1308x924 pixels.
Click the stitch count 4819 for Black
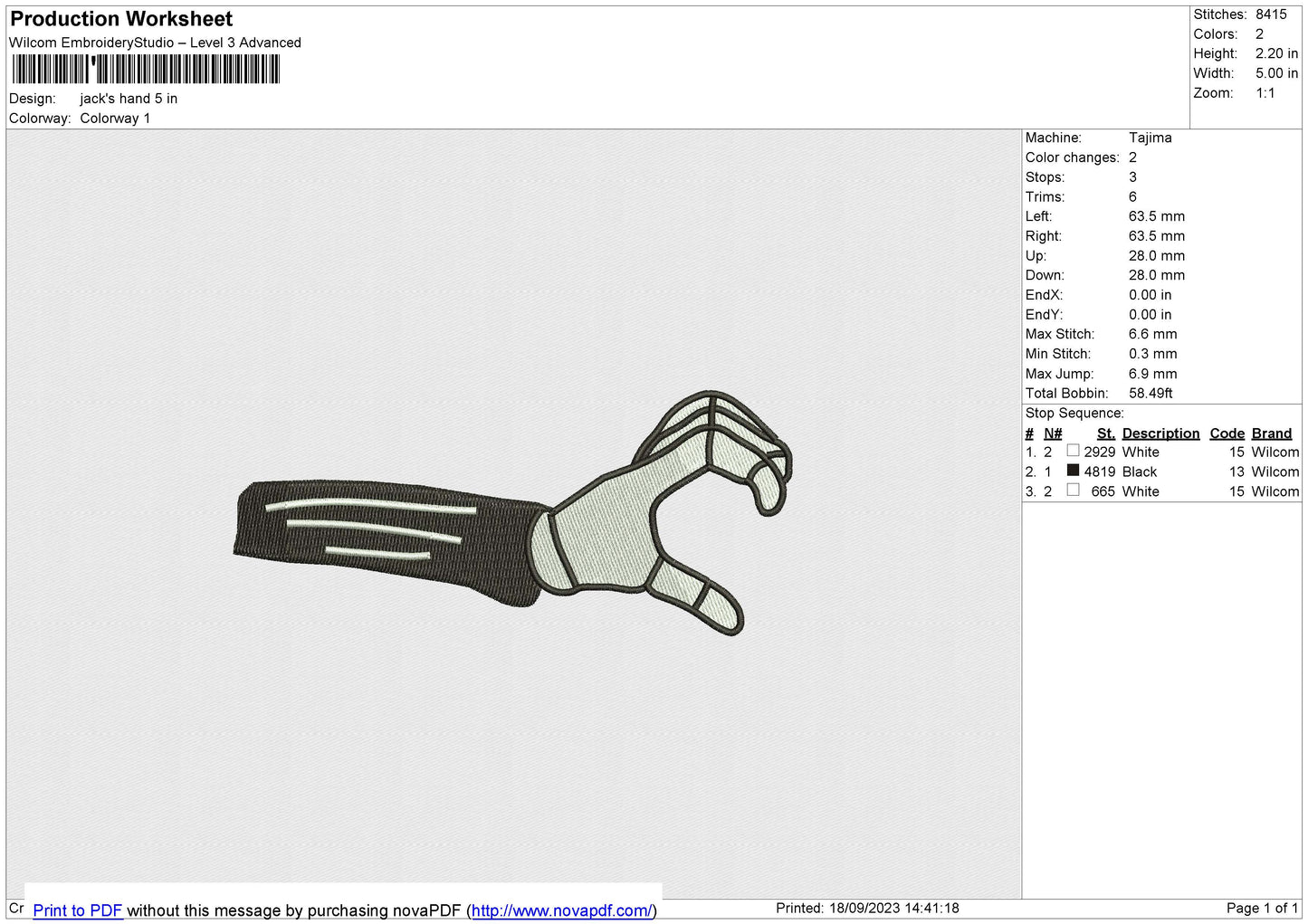pyautogui.click(x=1100, y=472)
